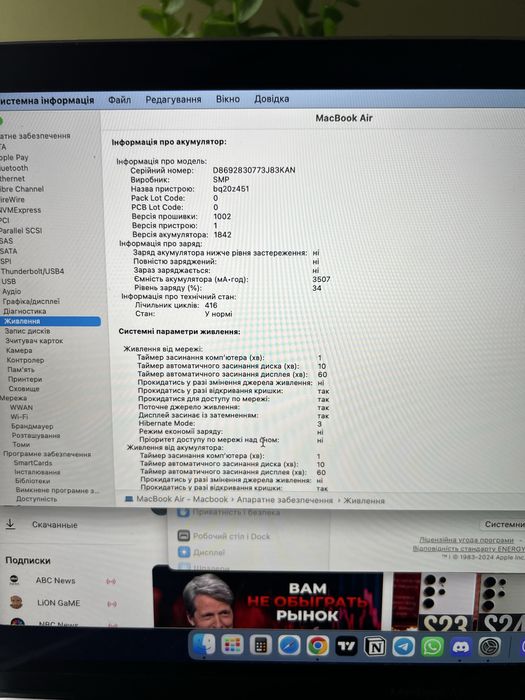
Task: Open Launchpad from the Dock
Action: point(232,646)
